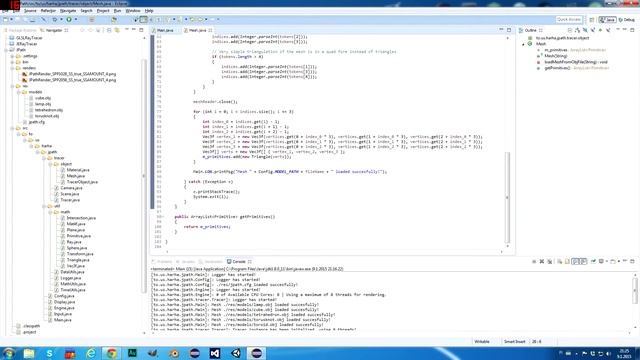Click the Debug bug toolbar icon
The width and height of the screenshot is (640, 360).
[55, 19]
